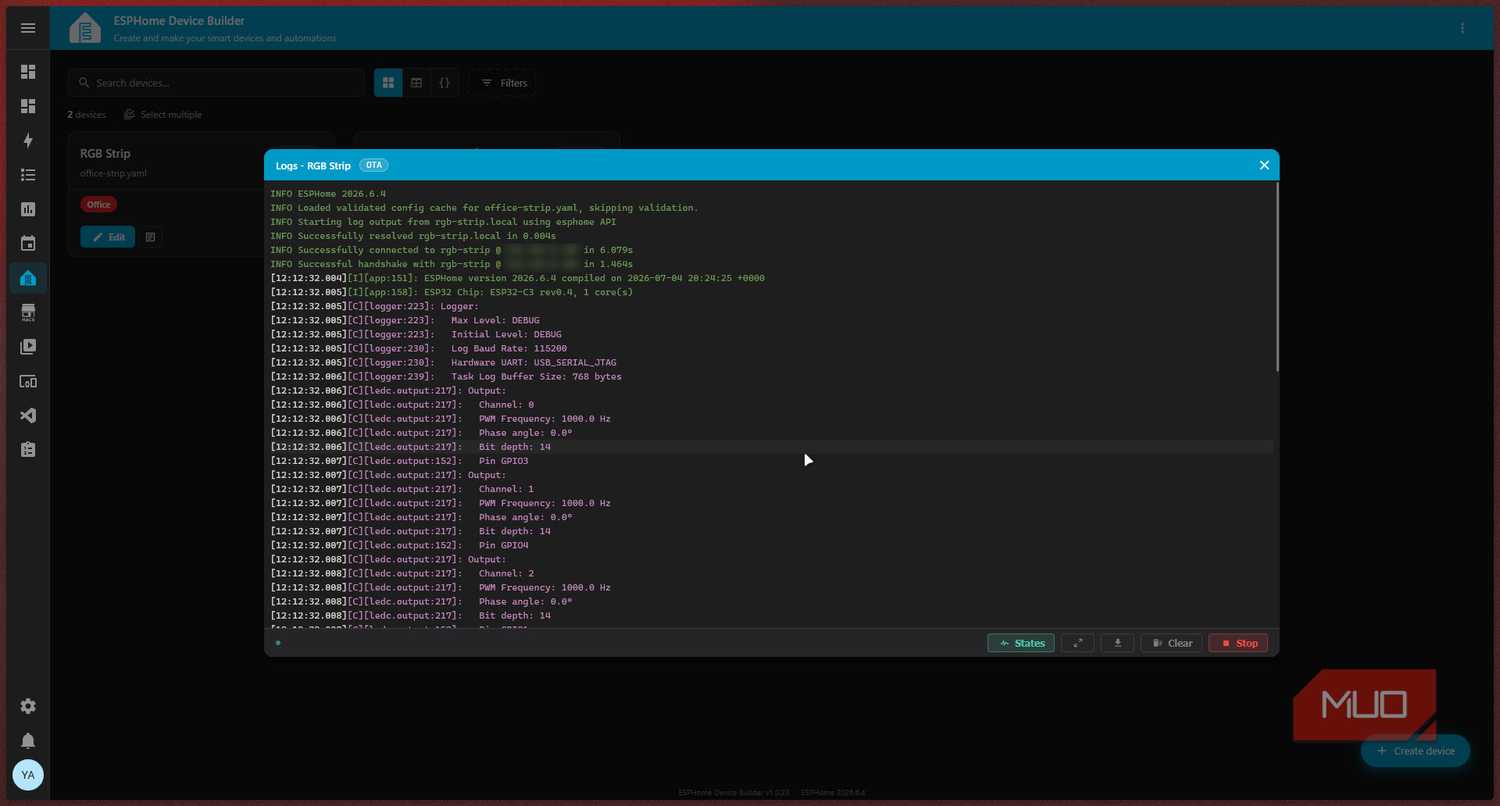The image size is (1500, 806).
Task: Click the Office tag on RGB Strip
Action: [98, 205]
